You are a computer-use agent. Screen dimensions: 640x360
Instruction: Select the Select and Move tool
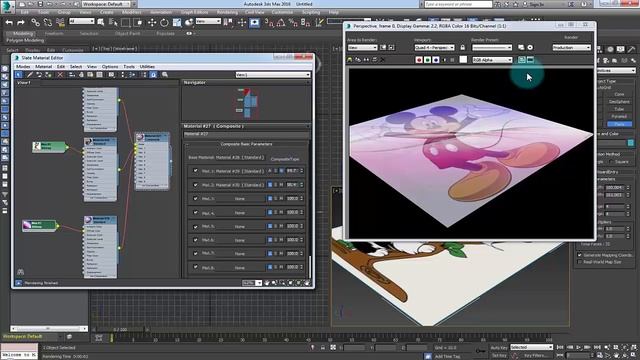[152, 23]
